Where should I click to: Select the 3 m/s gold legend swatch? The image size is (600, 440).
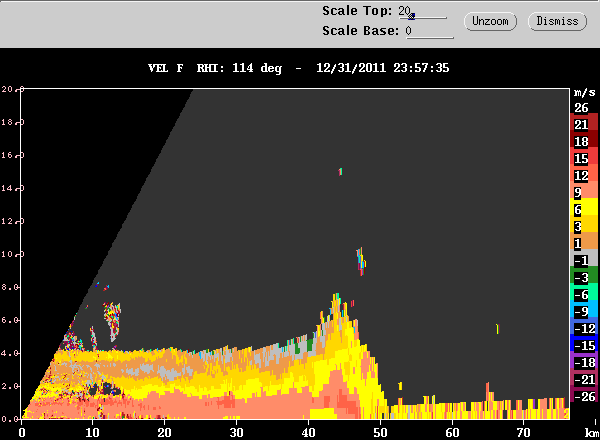(x=584, y=224)
